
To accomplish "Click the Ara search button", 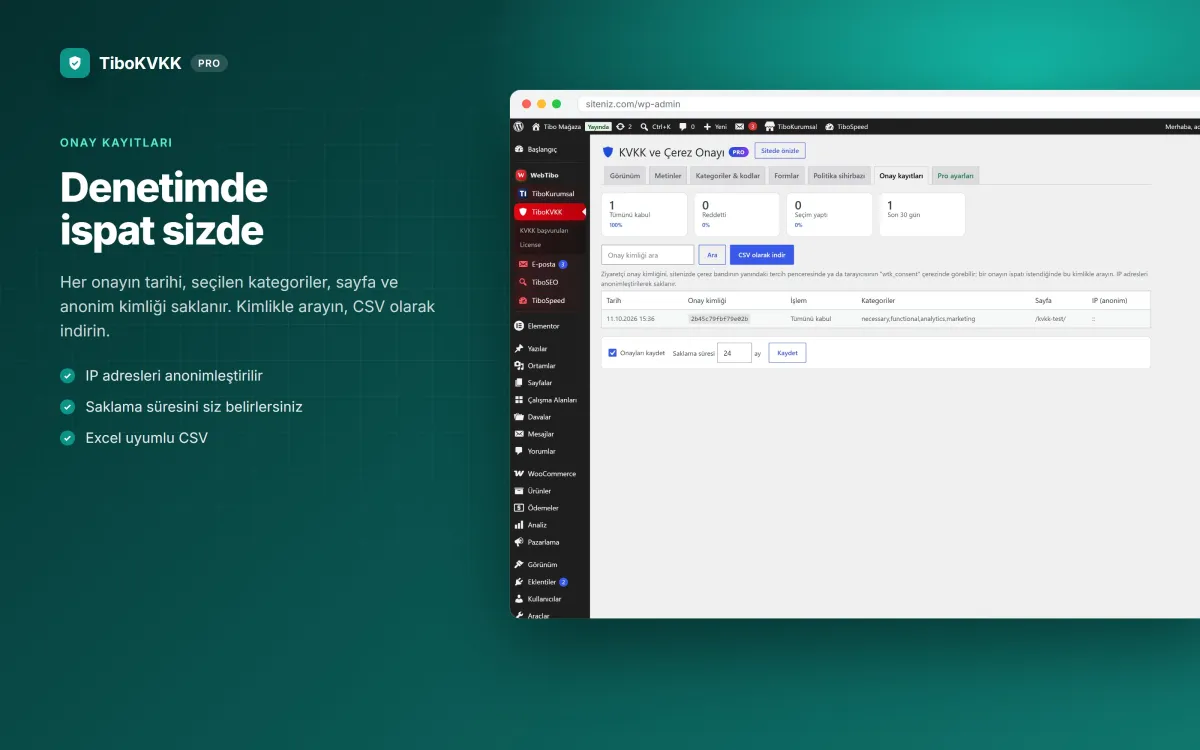I will [x=712, y=255].
